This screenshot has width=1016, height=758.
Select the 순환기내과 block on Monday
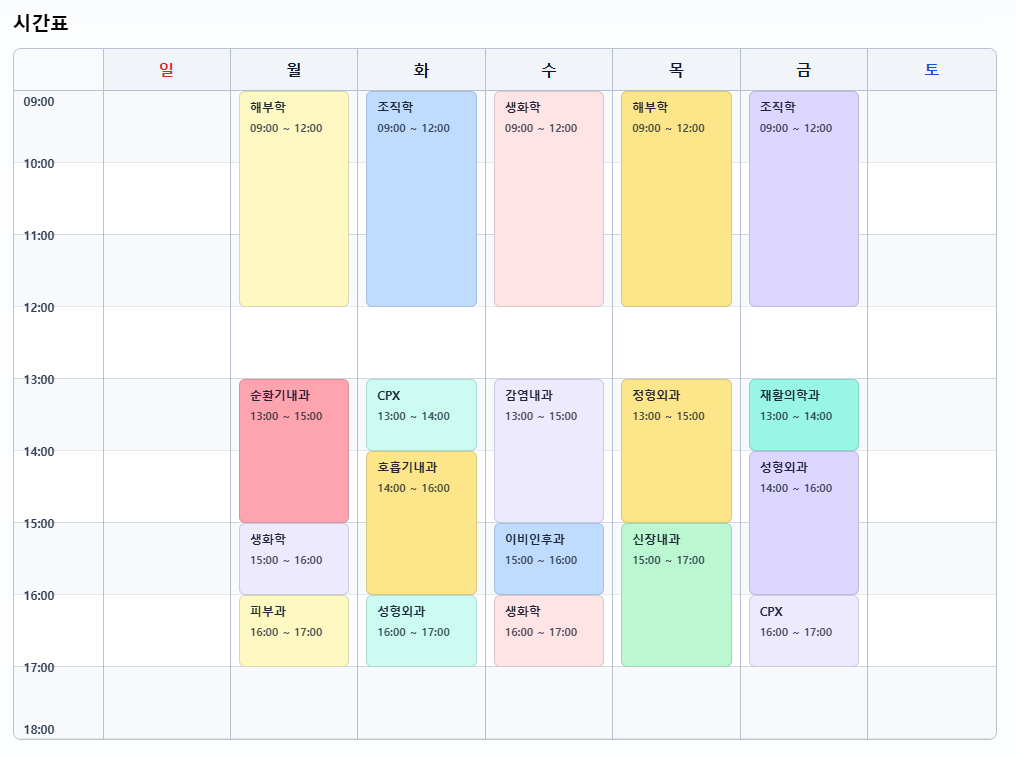tap(294, 450)
